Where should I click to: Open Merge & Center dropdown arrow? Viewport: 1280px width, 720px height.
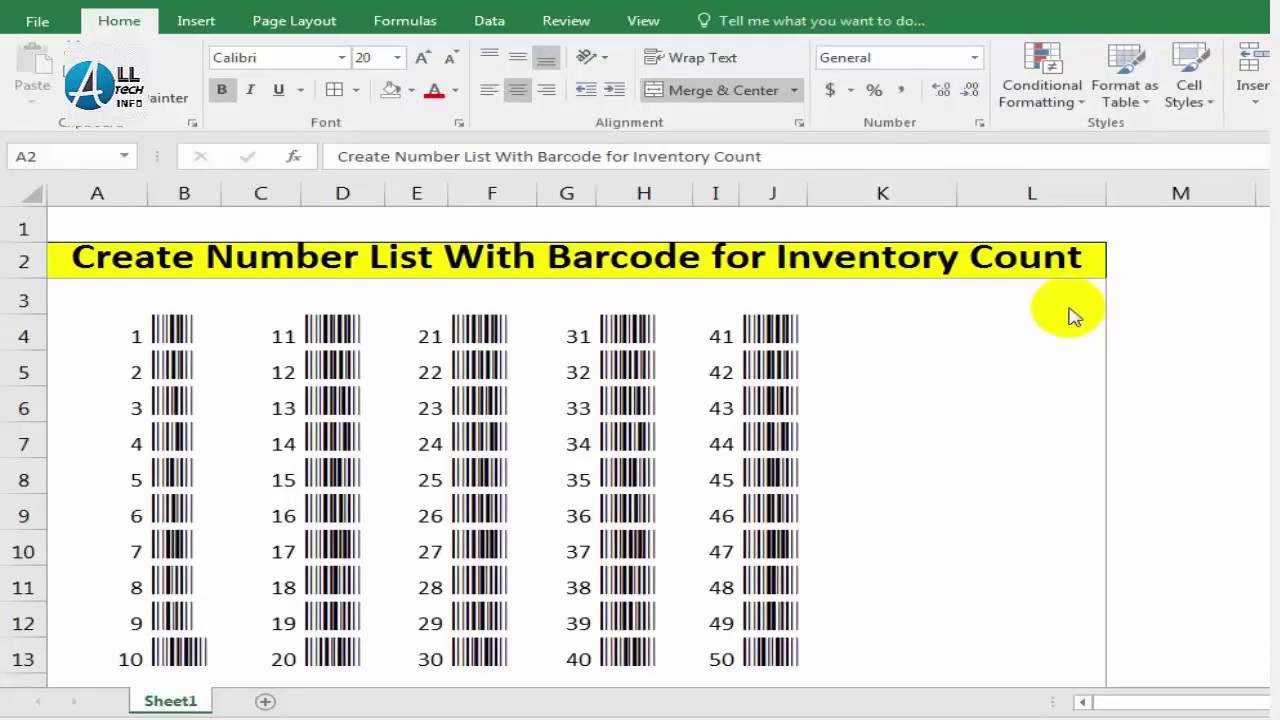coord(794,90)
